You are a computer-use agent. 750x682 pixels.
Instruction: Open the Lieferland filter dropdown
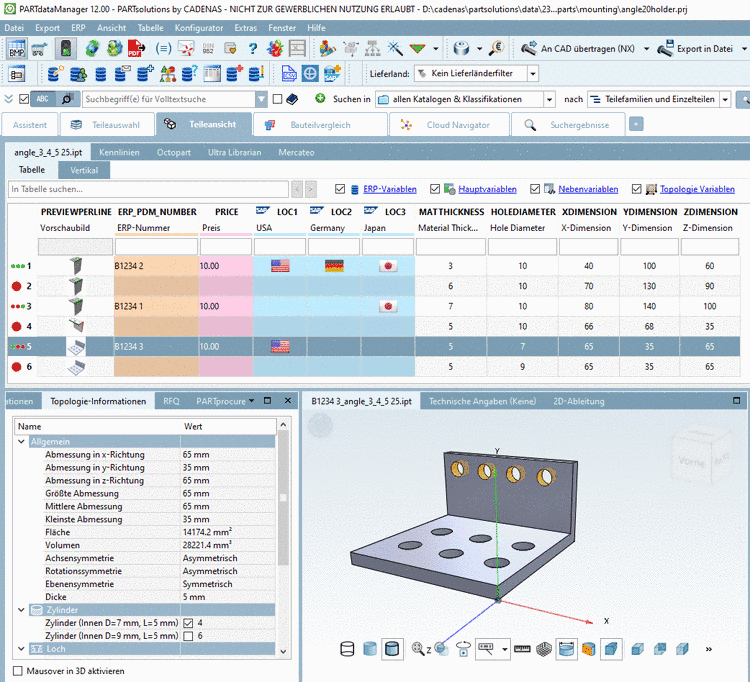pos(533,74)
